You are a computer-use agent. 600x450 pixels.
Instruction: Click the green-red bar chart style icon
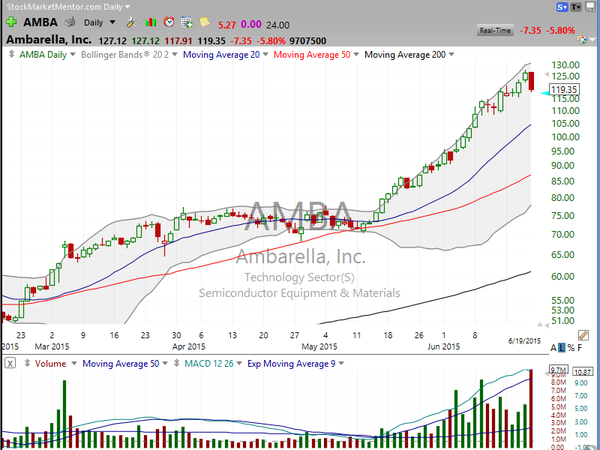click(x=151, y=22)
